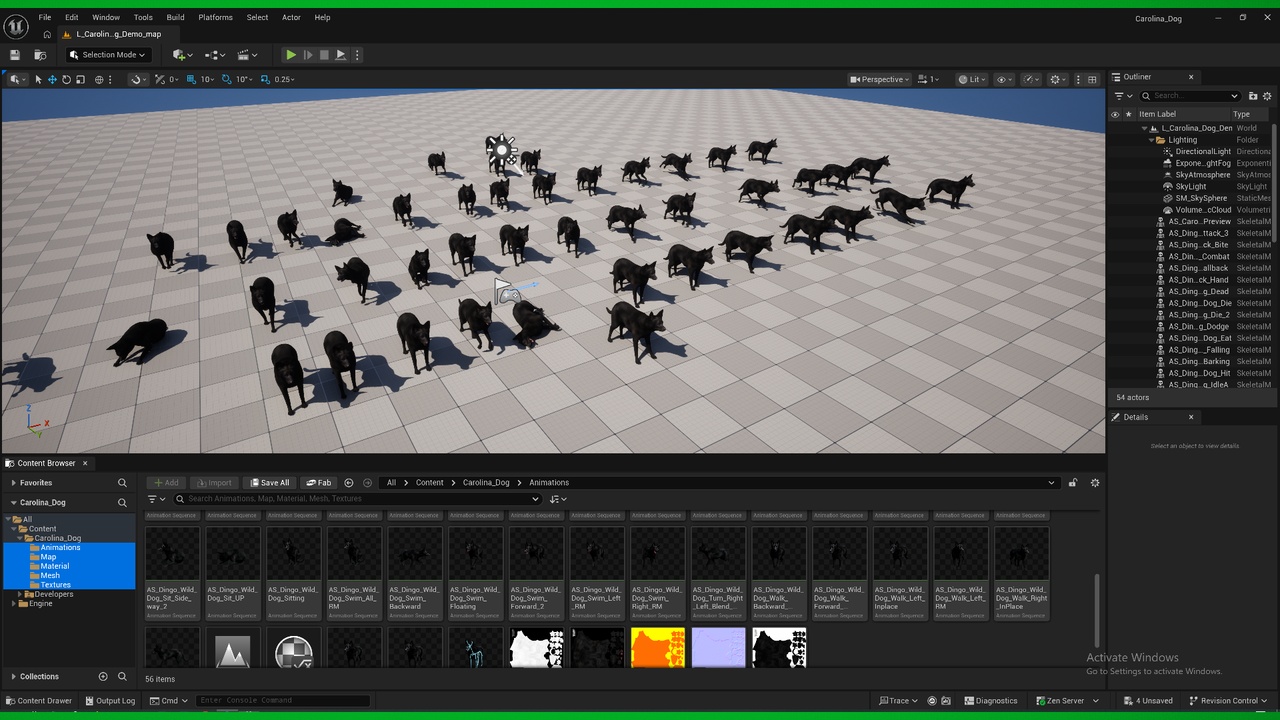Open Outliner settings gear
Viewport: 1280px width, 720px height.
1267,96
